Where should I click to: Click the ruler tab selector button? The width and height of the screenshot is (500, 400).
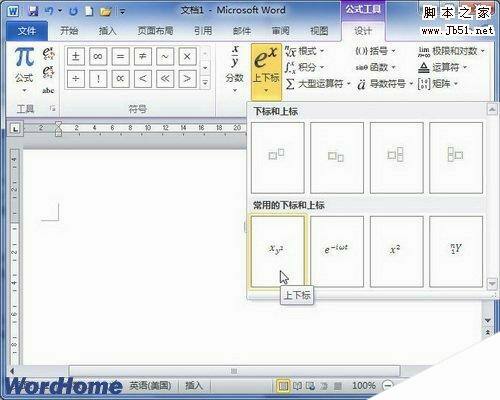15,128
